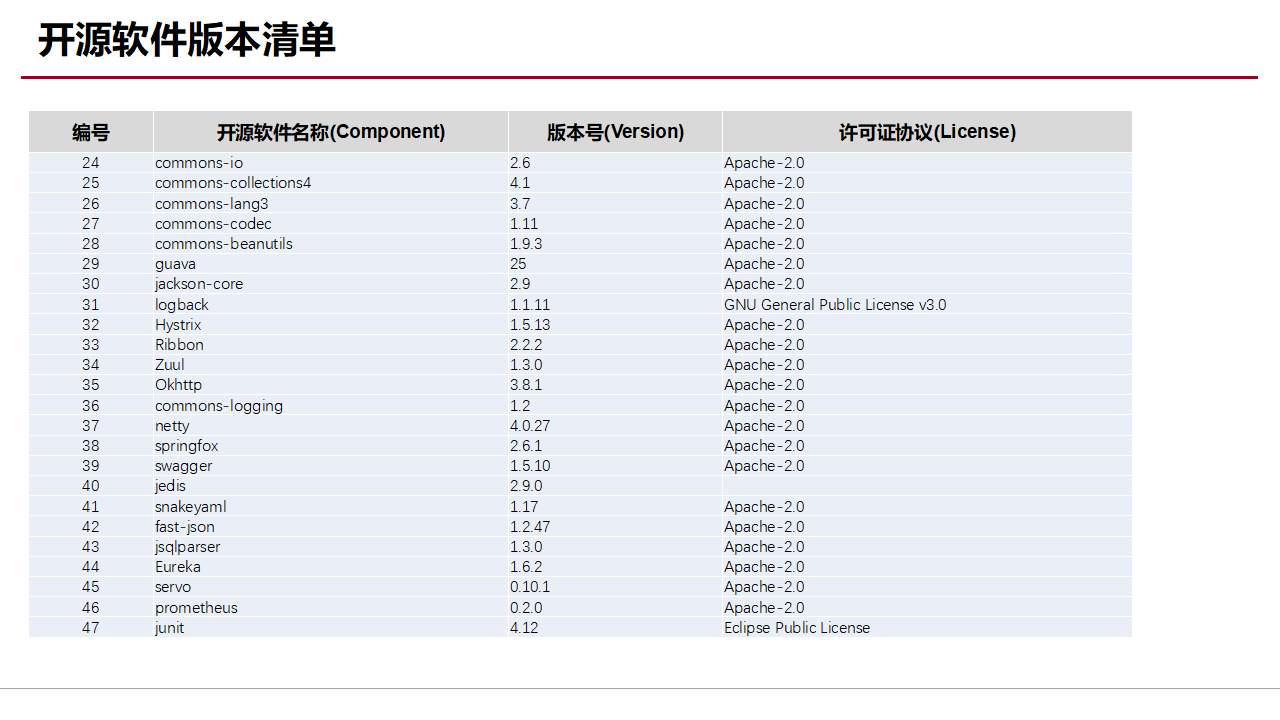Click version 1.17 of snakeyaml

(x=615, y=507)
